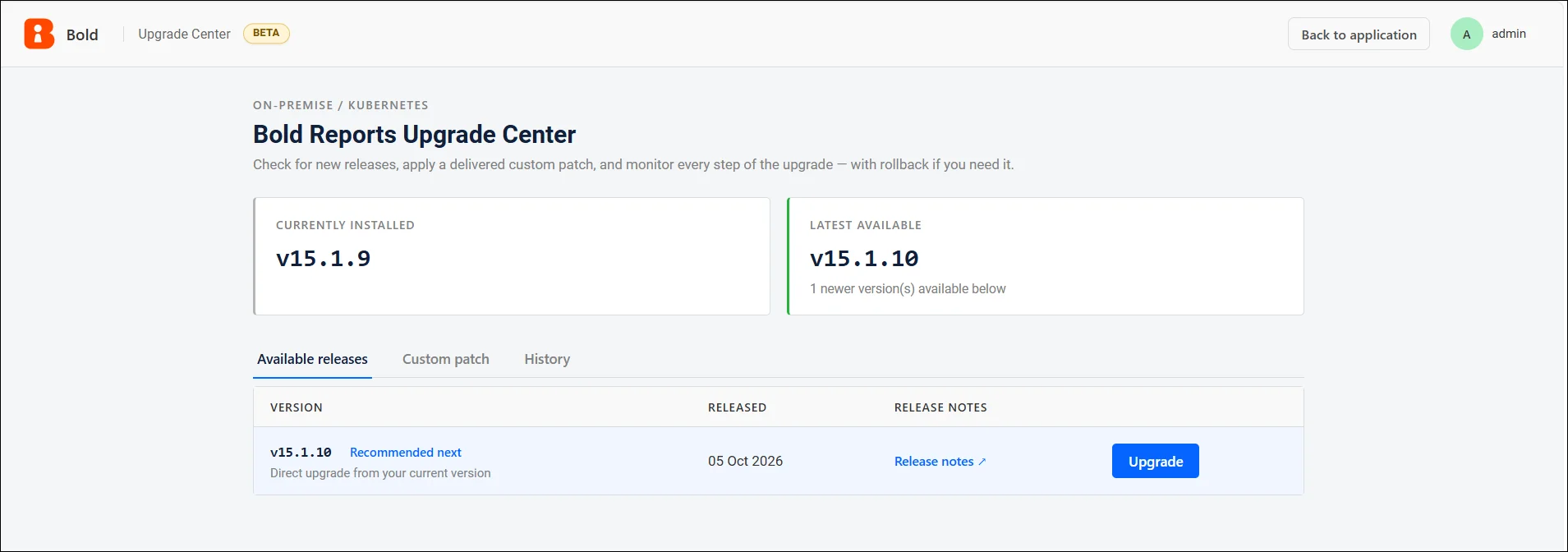The height and width of the screenshot is (552, 1568).
Task: Click the BETA badge
Action: tap(266, 34)
